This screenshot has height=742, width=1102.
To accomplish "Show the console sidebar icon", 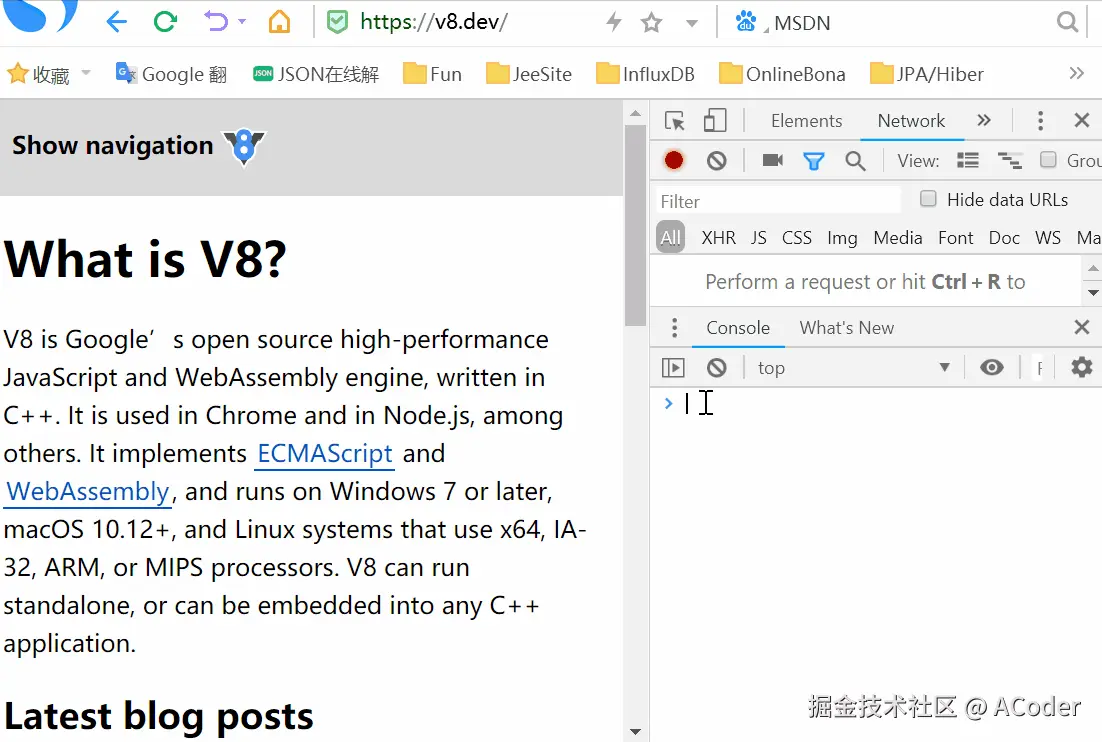I will click(673, 367).
